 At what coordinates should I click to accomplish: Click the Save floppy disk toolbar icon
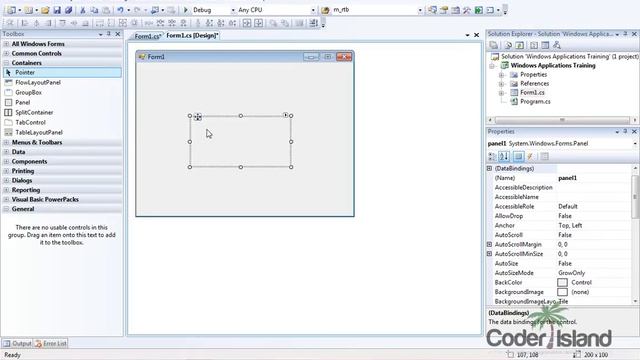point(57,10)
